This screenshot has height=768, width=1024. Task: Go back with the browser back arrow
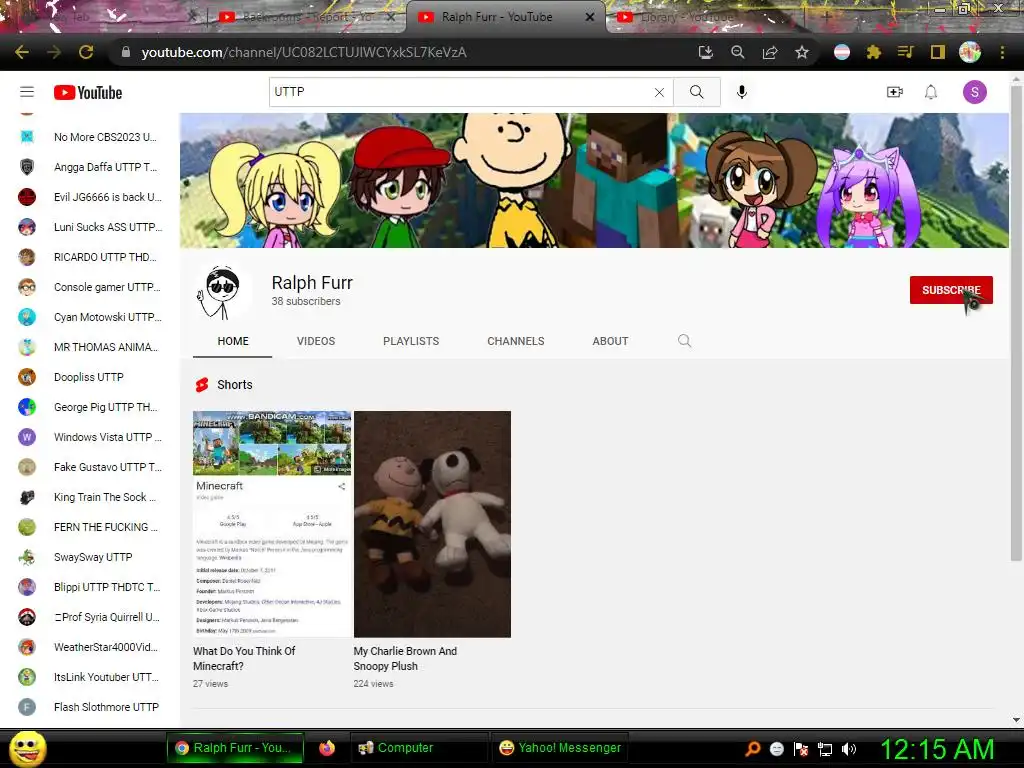pyautogui.click(x=22, y=52)
